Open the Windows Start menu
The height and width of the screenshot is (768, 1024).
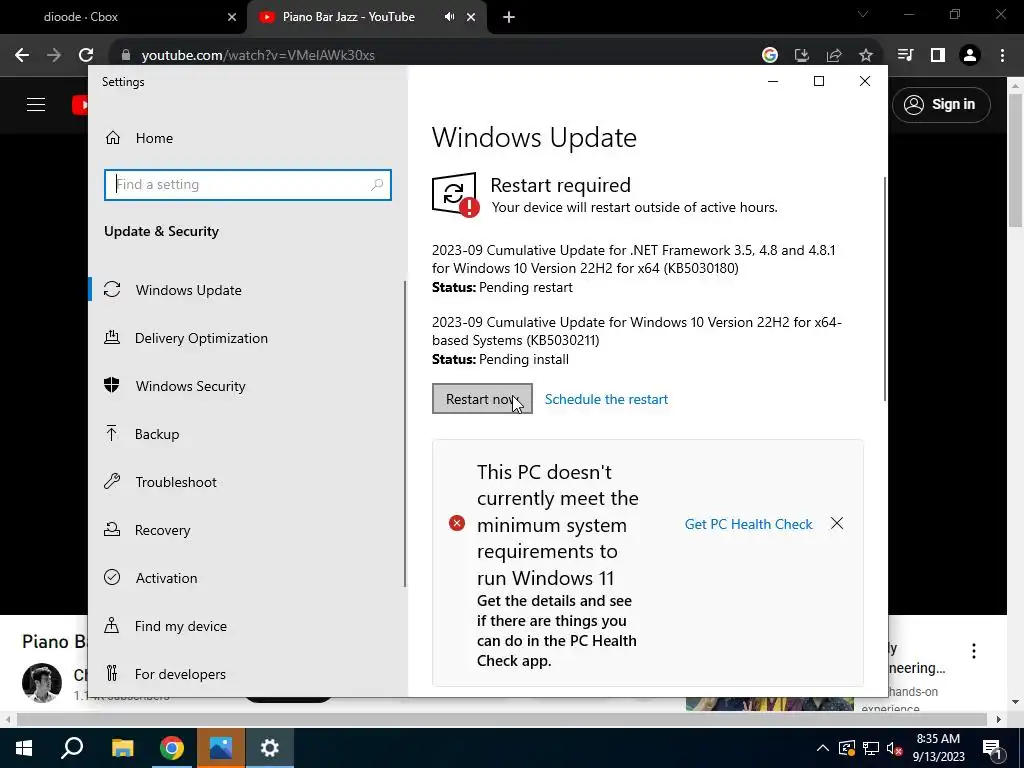(24, 748)
